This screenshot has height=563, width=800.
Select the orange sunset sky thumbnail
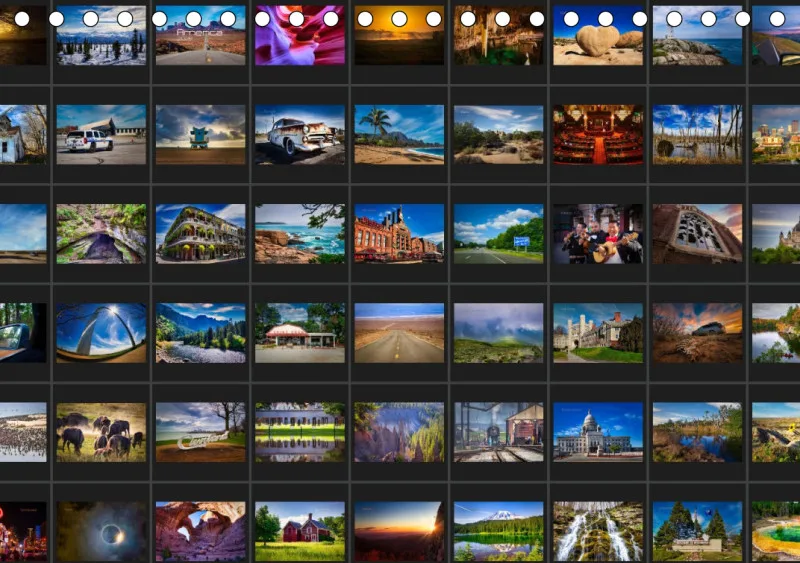[x=399, y=35]
